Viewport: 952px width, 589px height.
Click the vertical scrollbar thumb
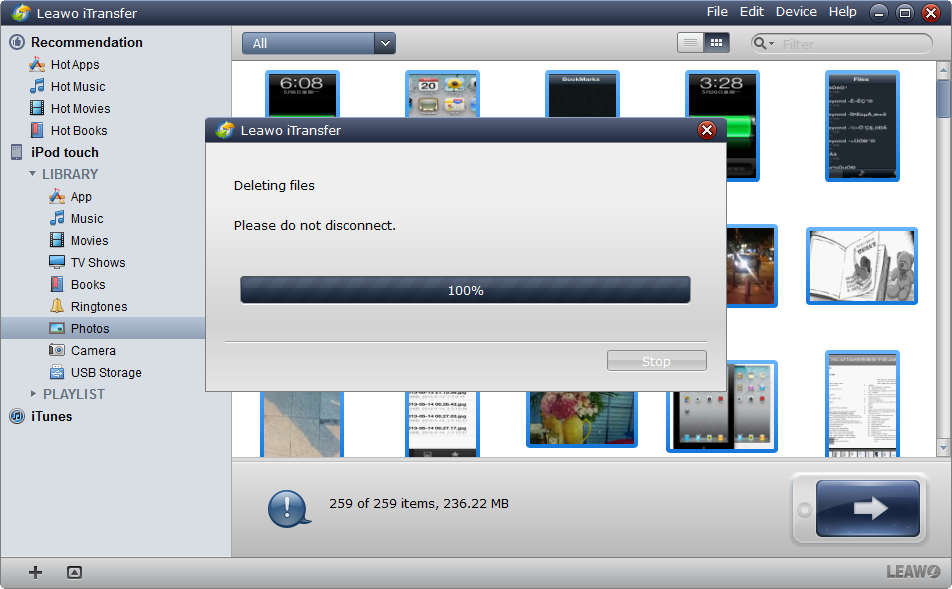click(943, 99)
